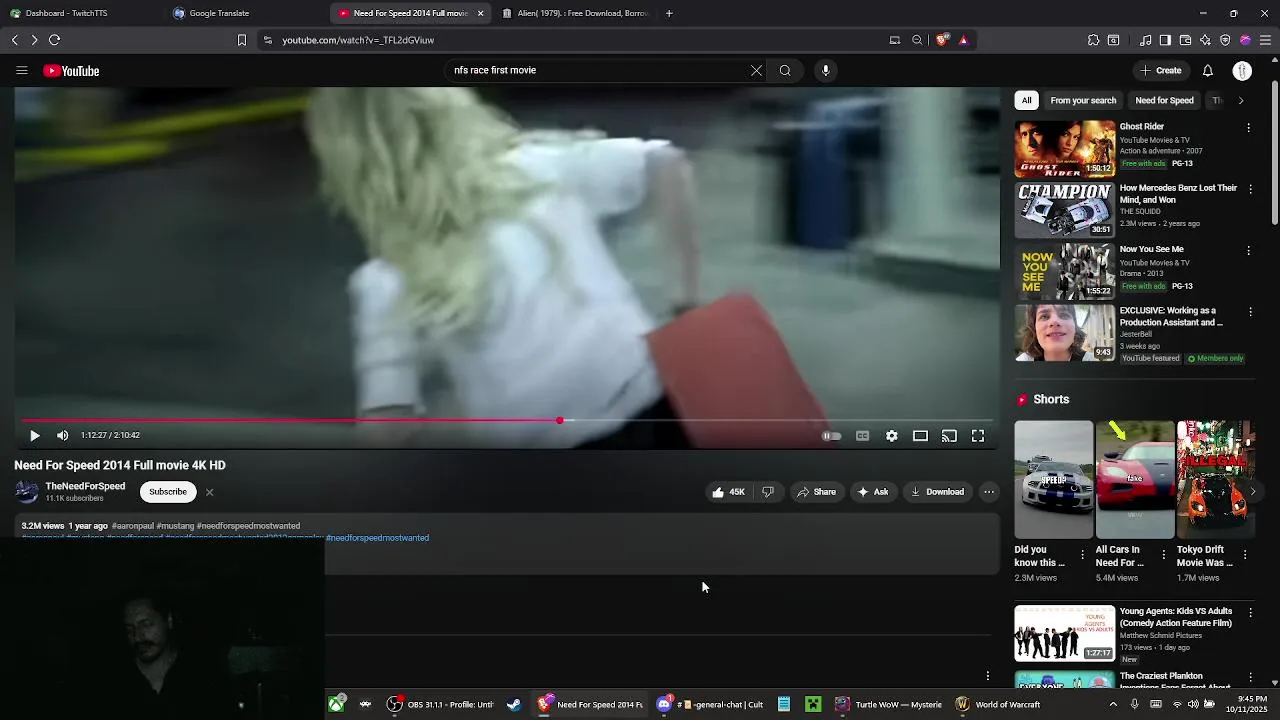Select the Need for Speed chip
The image size is (1280, 720).
click(x=1164, y=100)
